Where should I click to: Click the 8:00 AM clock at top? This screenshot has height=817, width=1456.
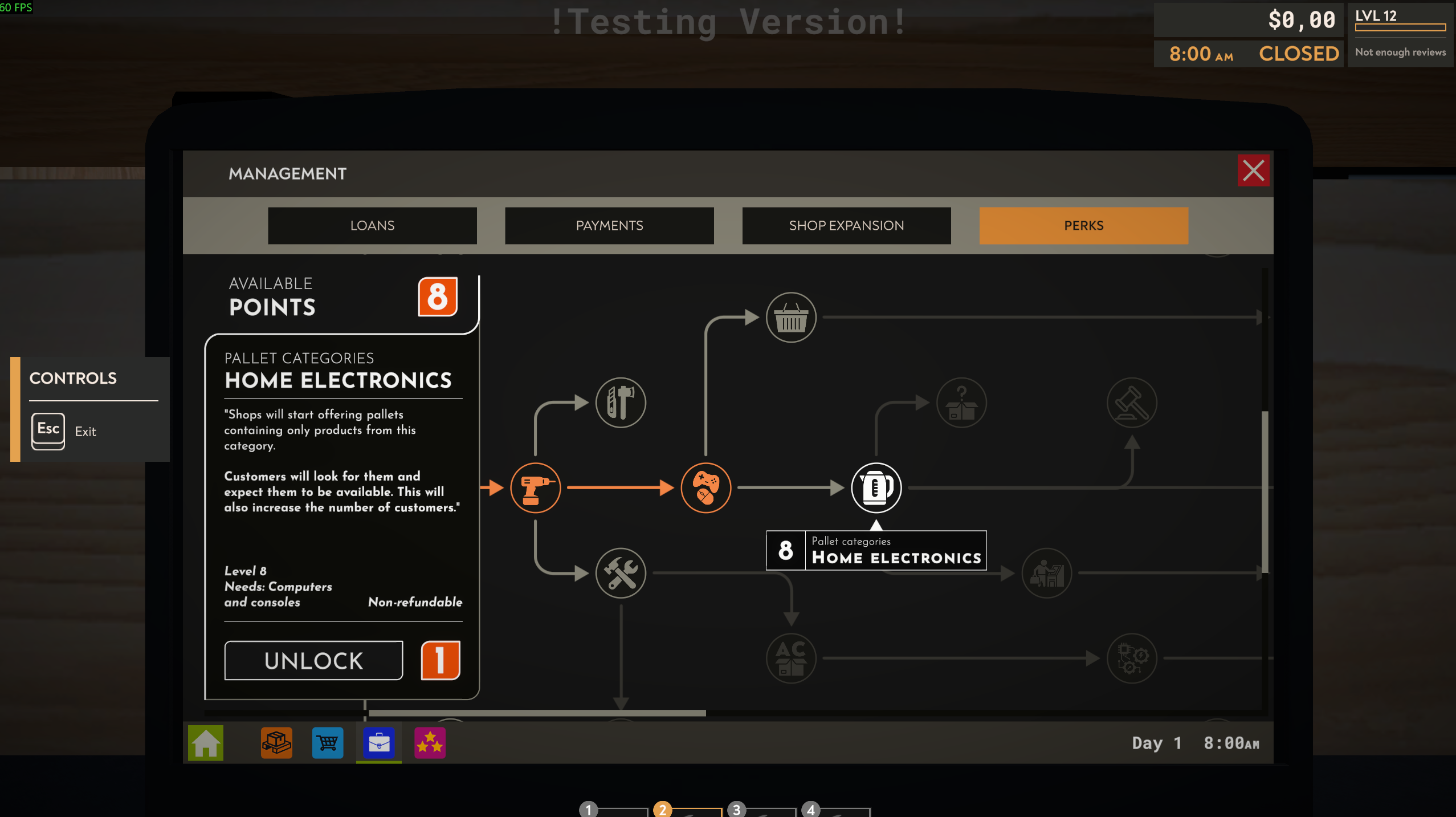point(1201,54)
